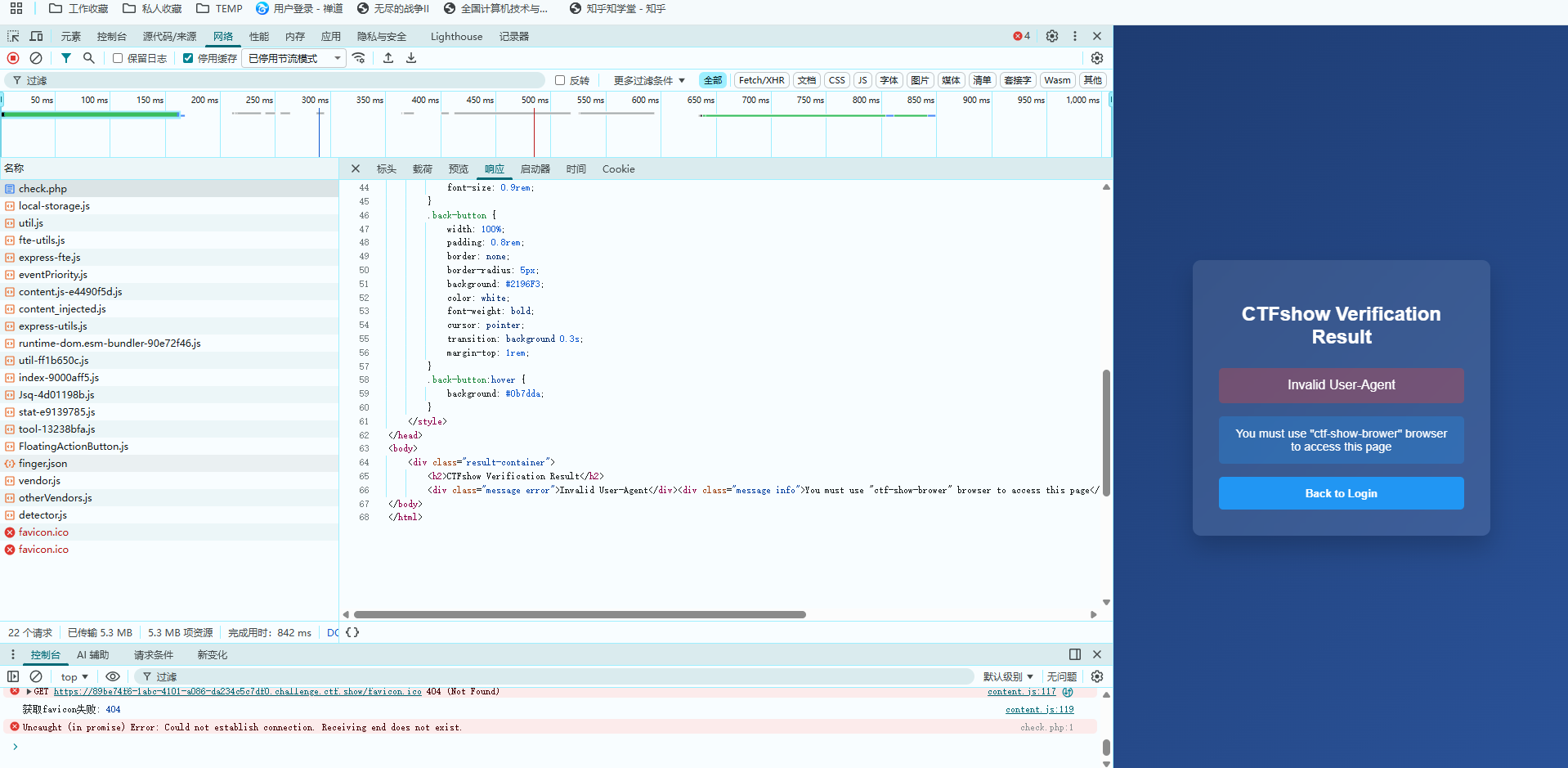Select check.php request row
The height and width of the screenshot is (768, 1568).
click(x=169, y=188)
